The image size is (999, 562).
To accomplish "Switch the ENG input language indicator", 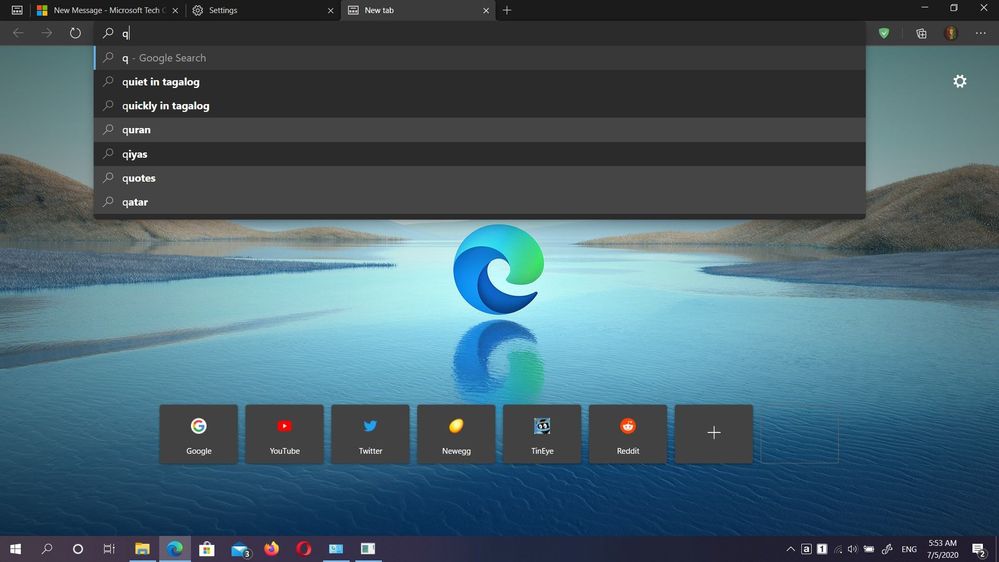I will 909,549.
